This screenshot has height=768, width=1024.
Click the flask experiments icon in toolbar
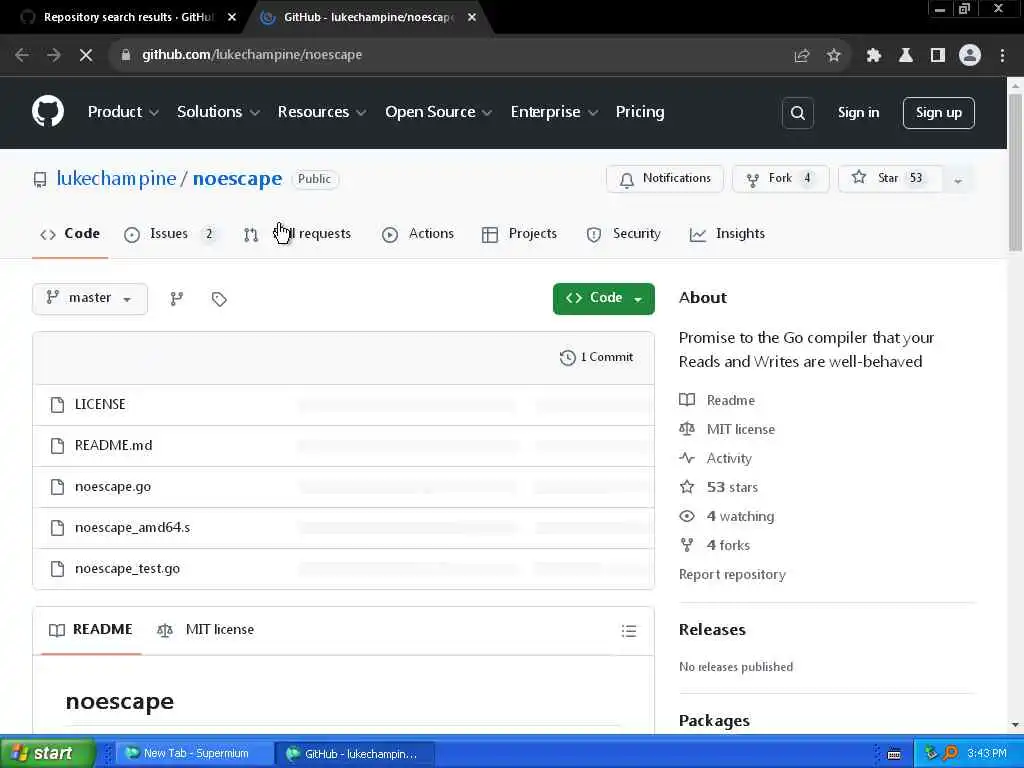point(906,56)
